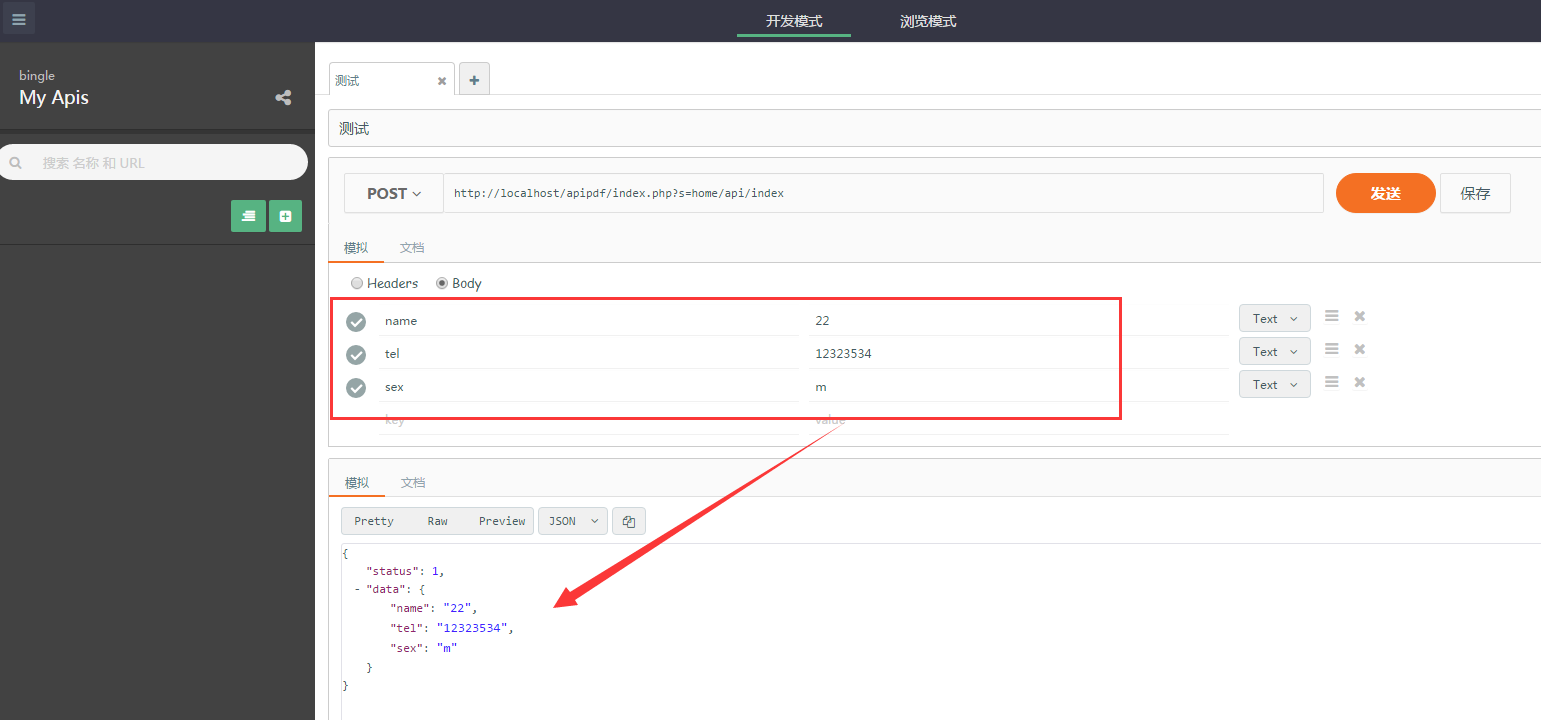Click the 保存 button
The height and width of the screenshot is (720, 1541).
1475,194
